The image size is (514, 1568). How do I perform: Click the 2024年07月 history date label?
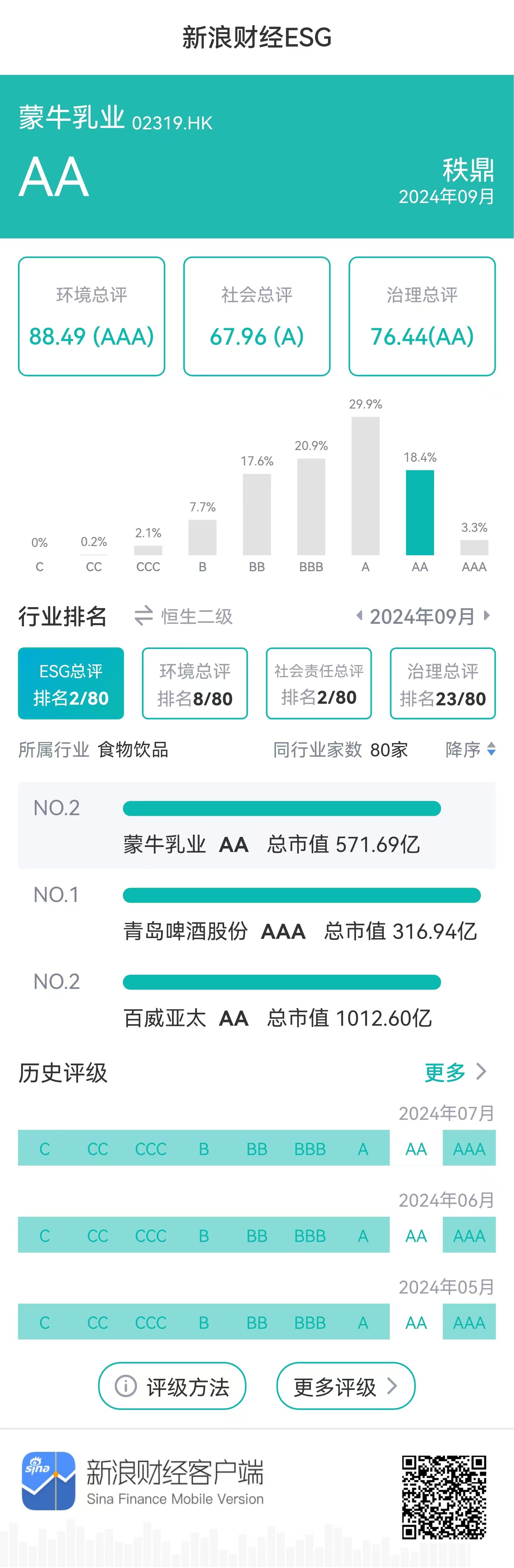(x=446, y=1113)
